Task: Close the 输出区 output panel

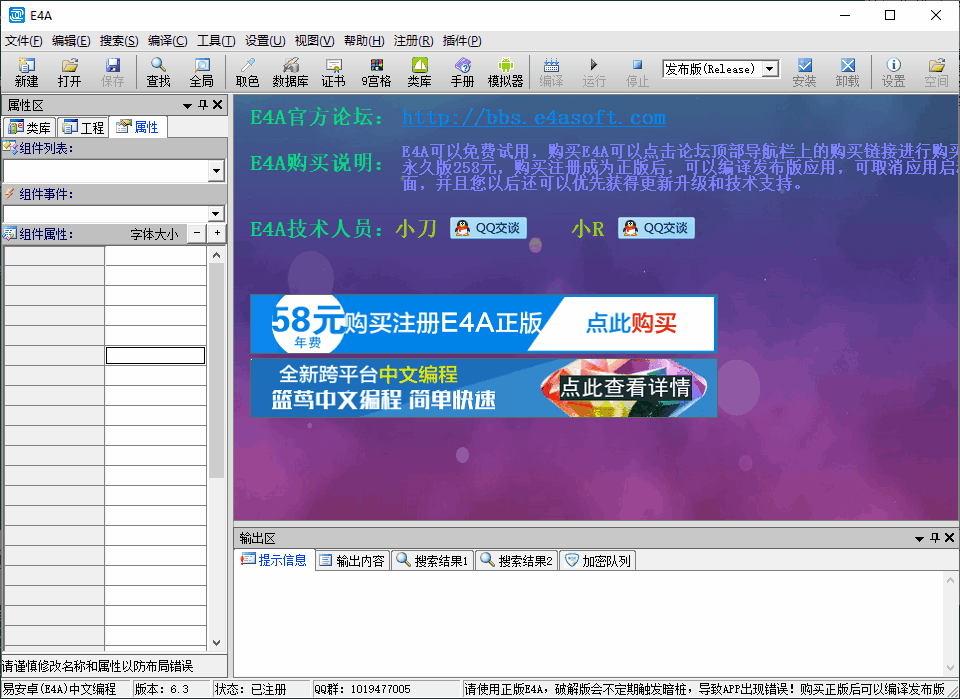Action: click(950, 538)
